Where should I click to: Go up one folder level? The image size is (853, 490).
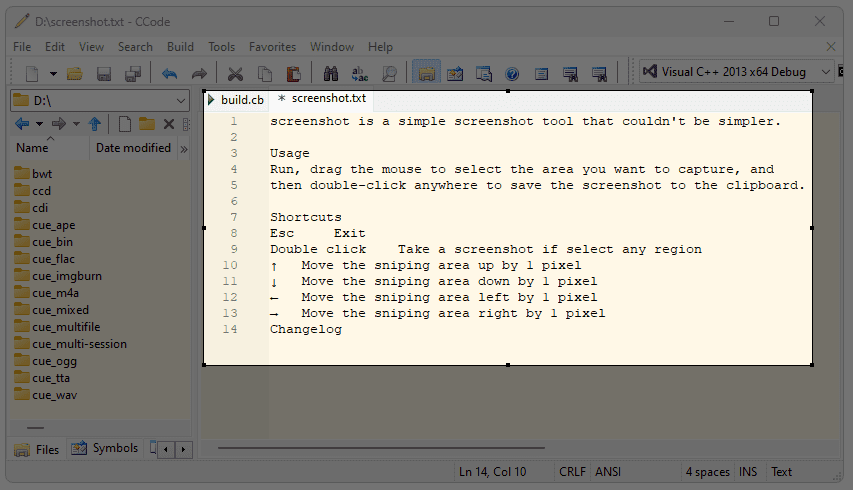[95, 124]
